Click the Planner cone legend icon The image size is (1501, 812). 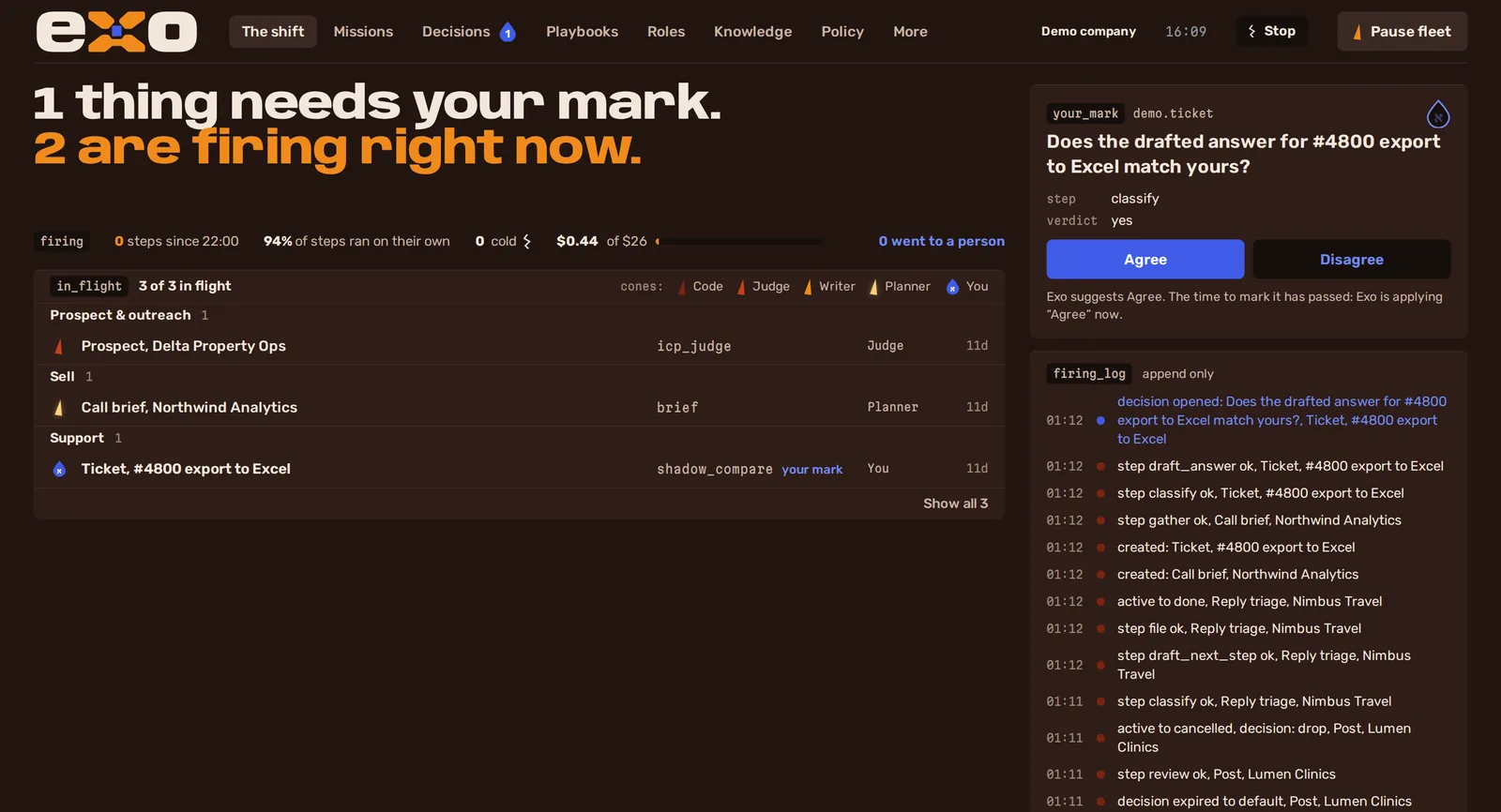click(873, 287)
